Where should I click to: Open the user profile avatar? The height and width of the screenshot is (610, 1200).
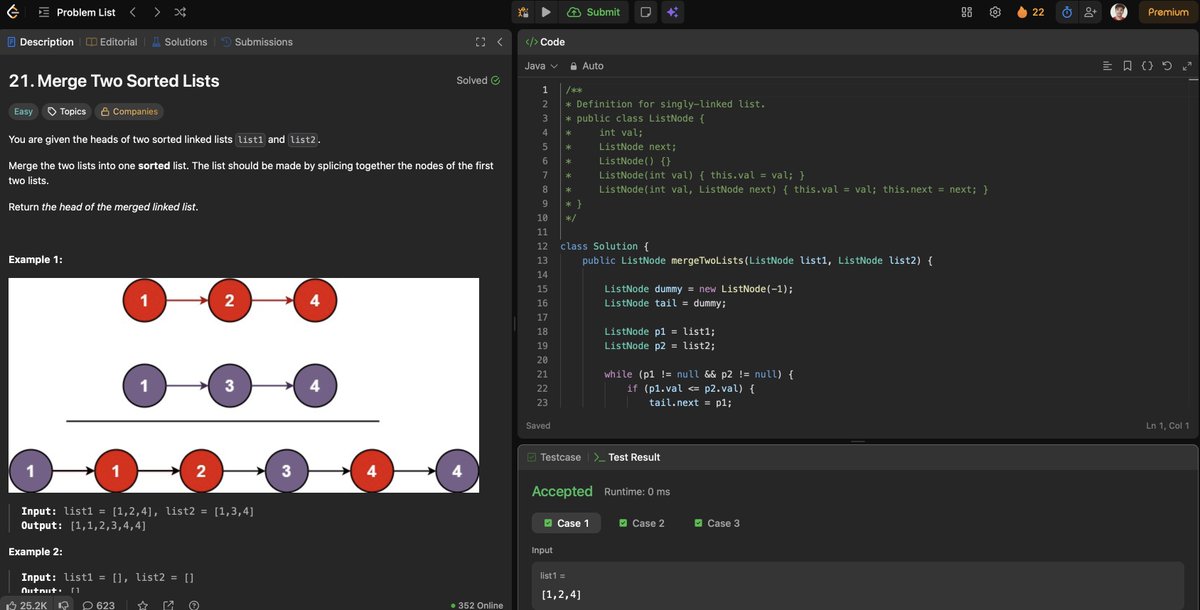(x=1119, y=12)
